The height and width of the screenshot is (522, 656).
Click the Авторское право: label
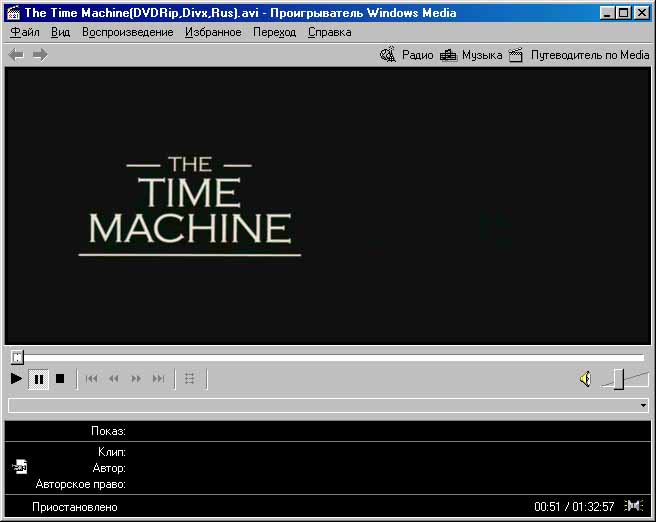(x=81, y=484)
